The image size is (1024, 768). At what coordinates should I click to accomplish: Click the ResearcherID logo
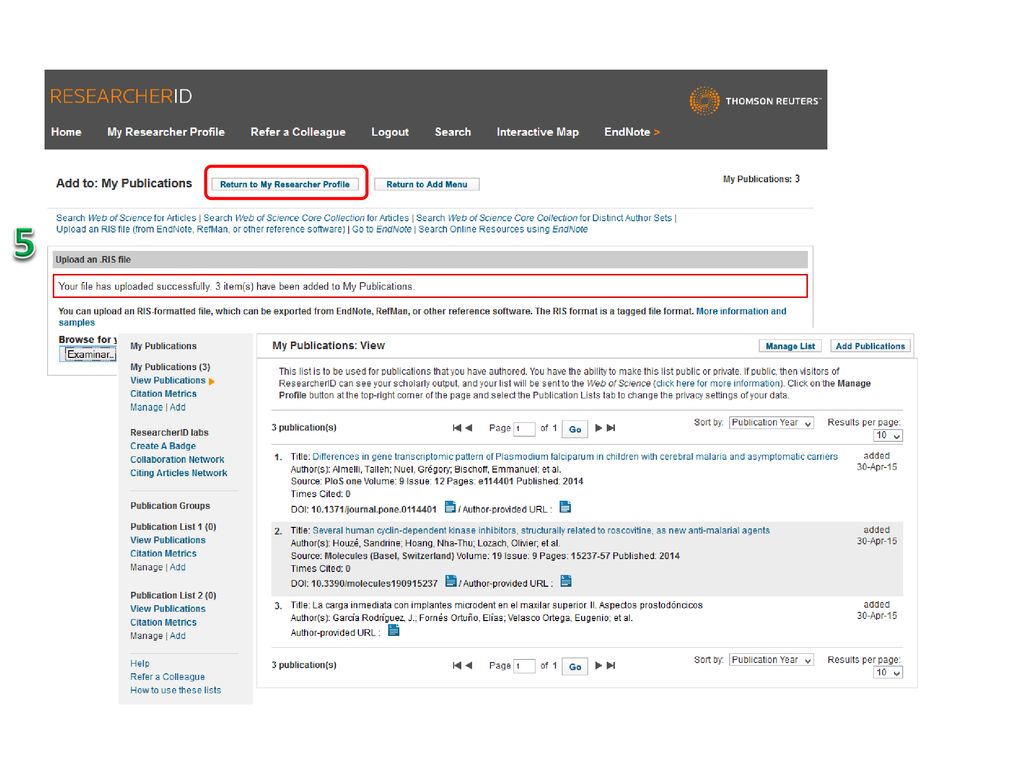click(x=121, y=97)
